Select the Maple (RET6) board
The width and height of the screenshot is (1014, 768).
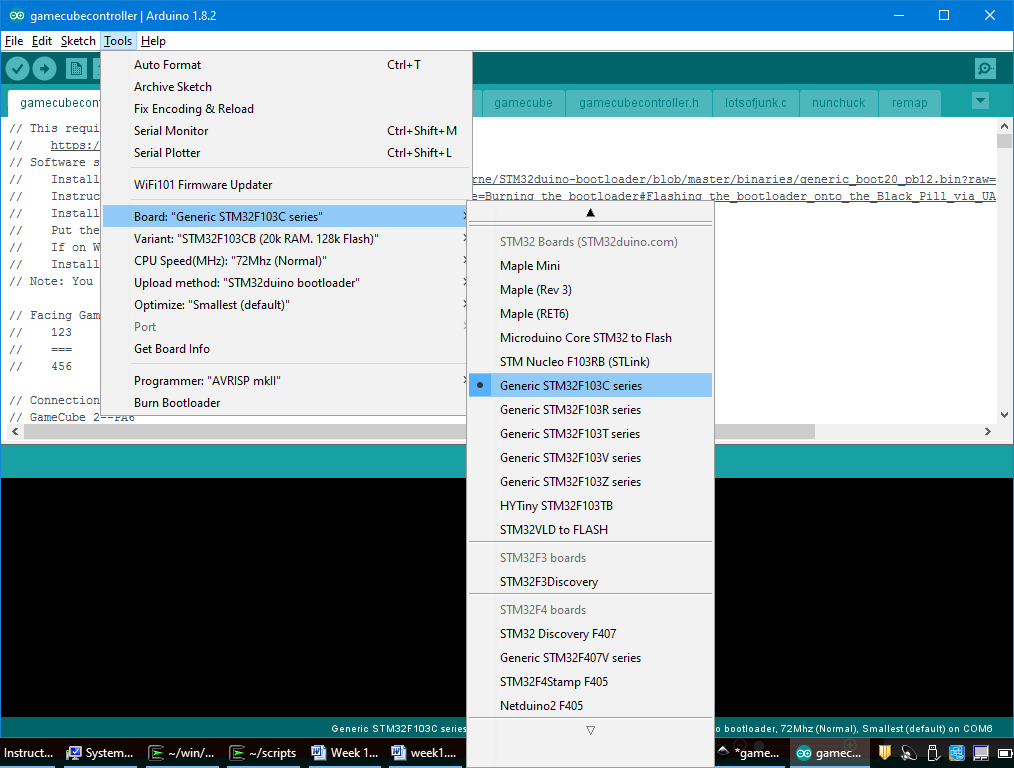pos(590,314)
